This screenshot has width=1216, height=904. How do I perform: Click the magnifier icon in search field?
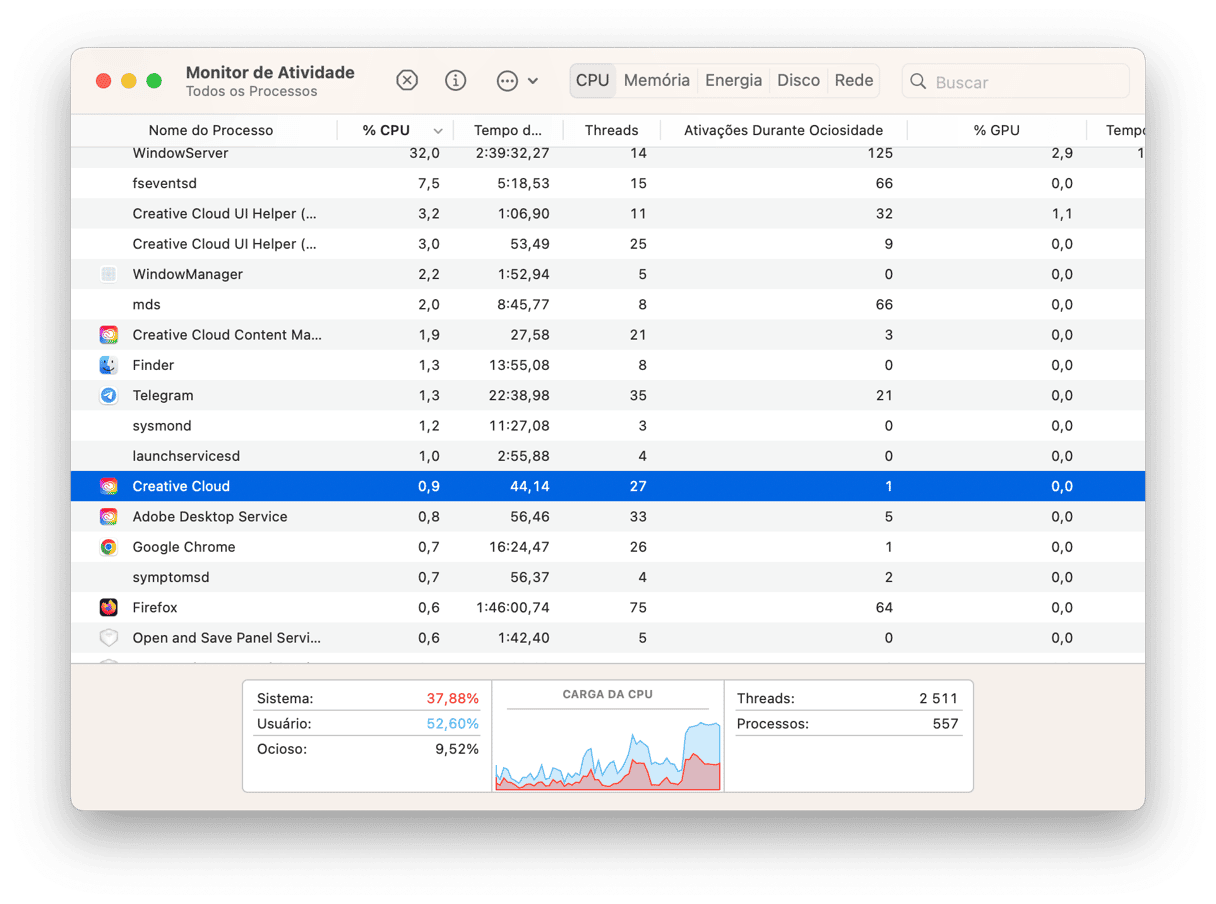click(x=918, y=82)
